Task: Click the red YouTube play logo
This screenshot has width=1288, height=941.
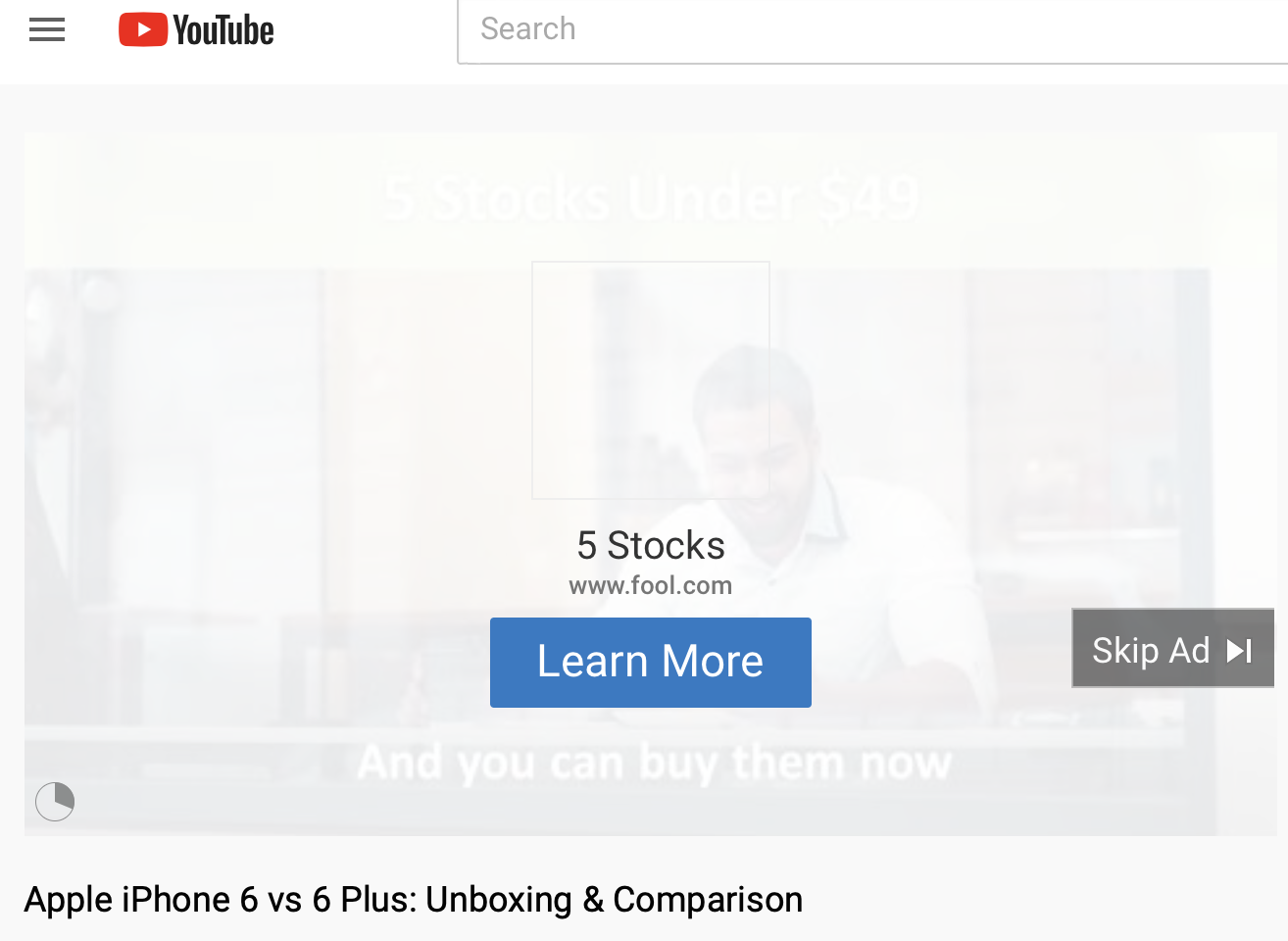Action: pyautogui.click(x=143, y=29)
